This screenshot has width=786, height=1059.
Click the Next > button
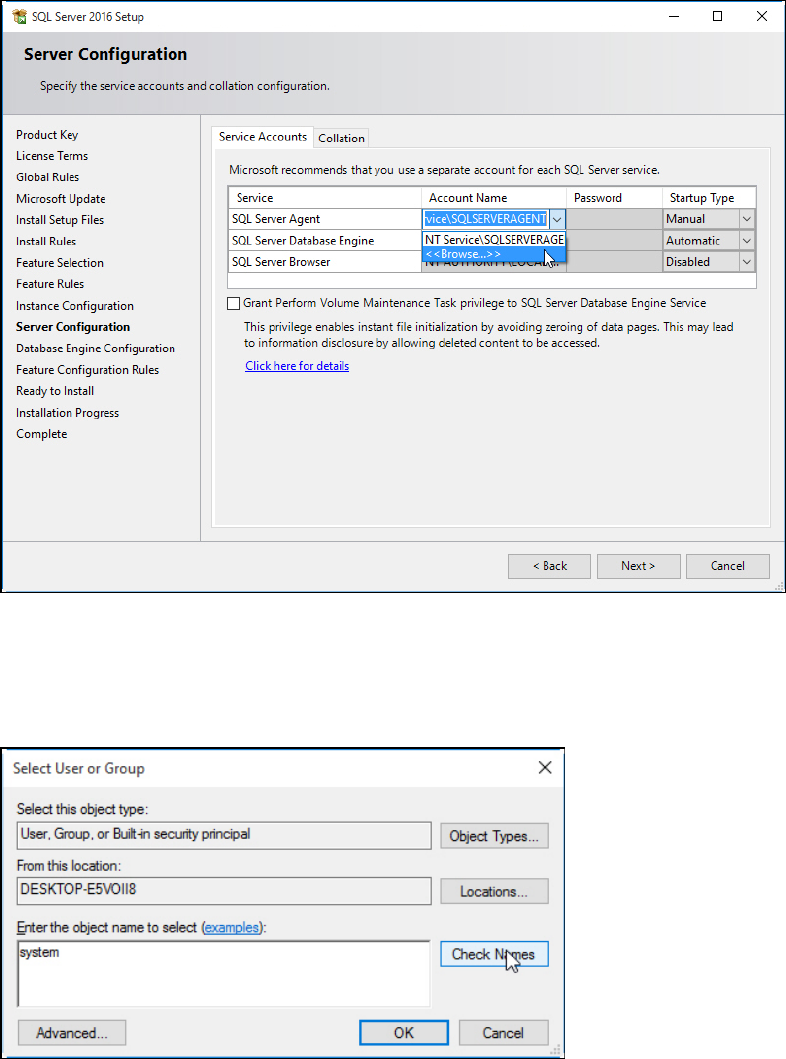(638, 566)
